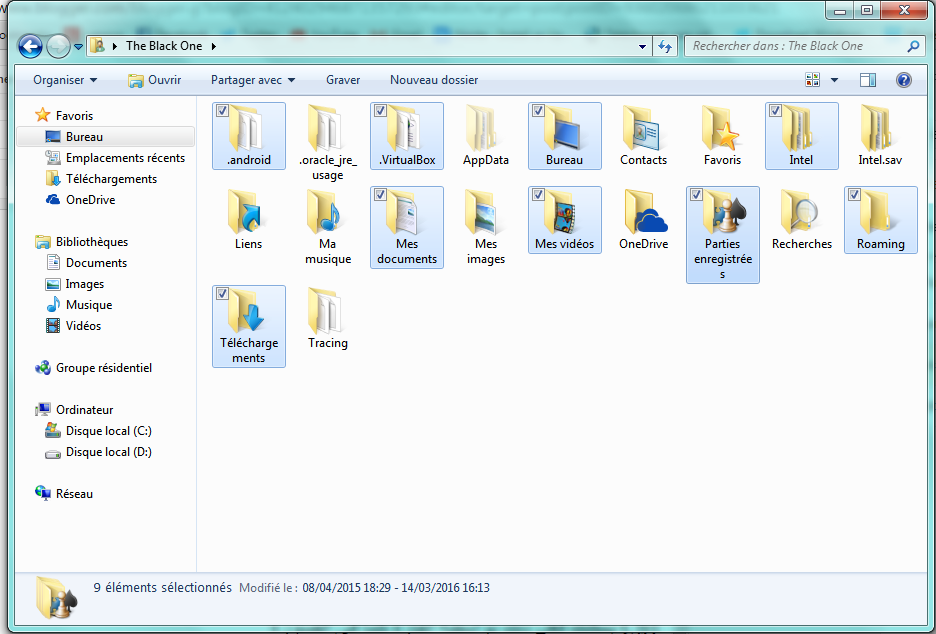
Task: Uncheck the Mes documents folder checkbox
Action: click(x=380, y=195)
